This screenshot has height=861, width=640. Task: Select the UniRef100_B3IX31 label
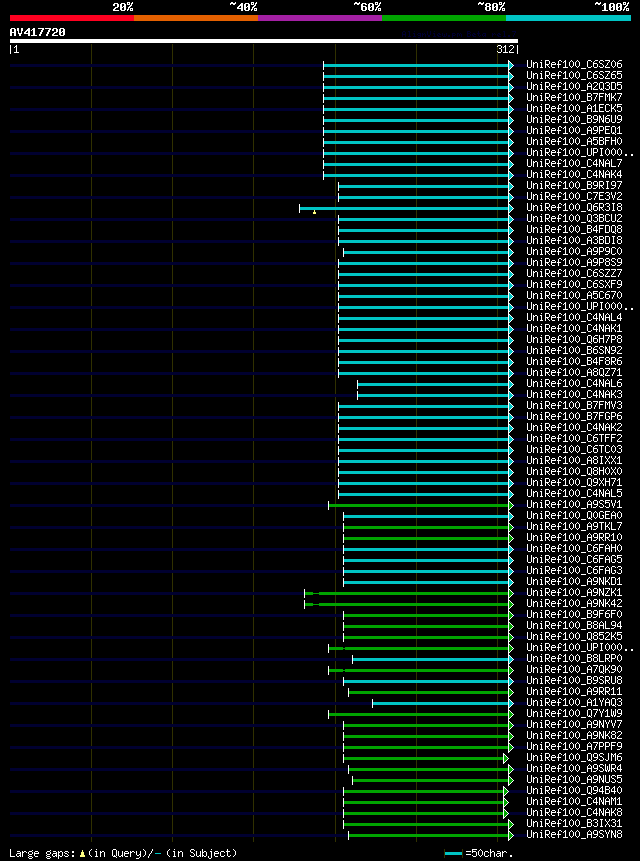574,823
